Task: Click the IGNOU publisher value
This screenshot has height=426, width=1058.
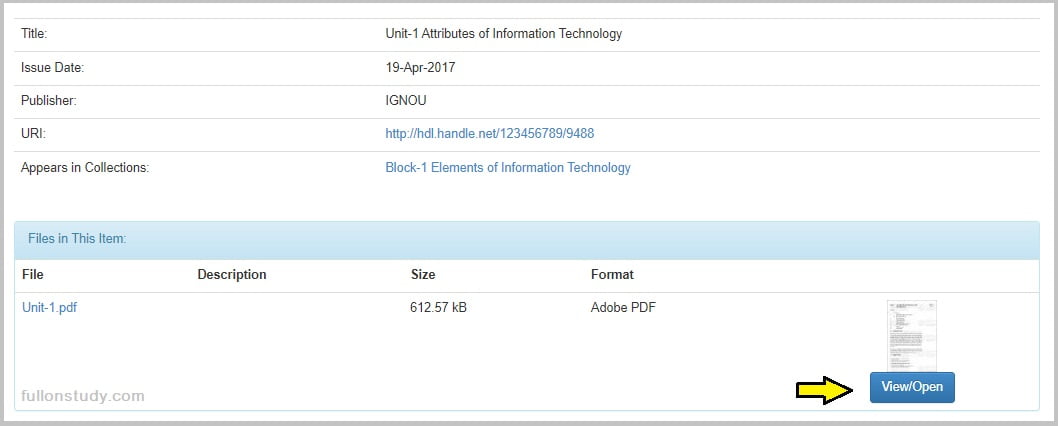Action: pyautogui.click(x=406, y=101)
